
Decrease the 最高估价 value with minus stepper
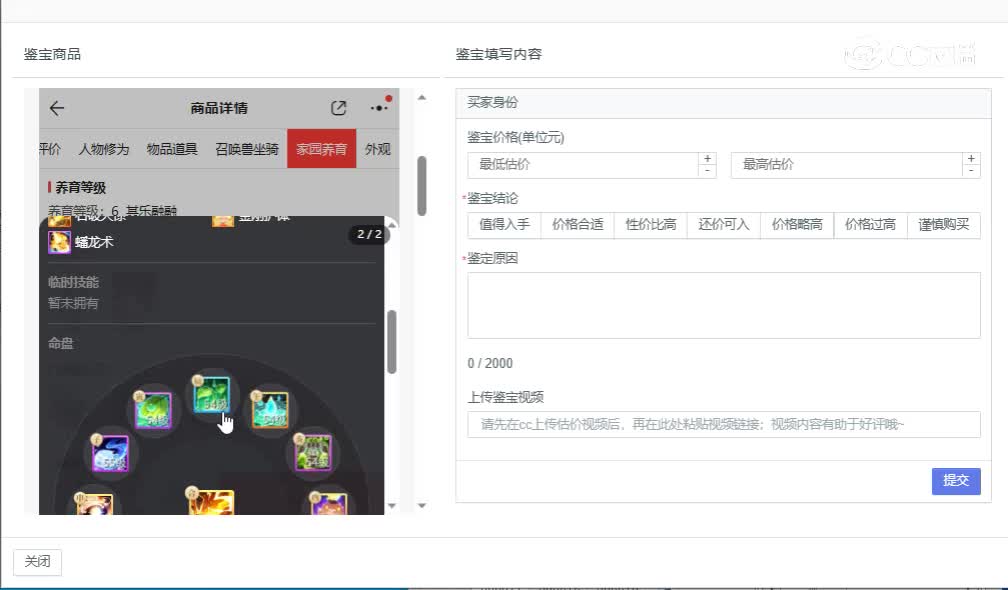pos(971,171)
